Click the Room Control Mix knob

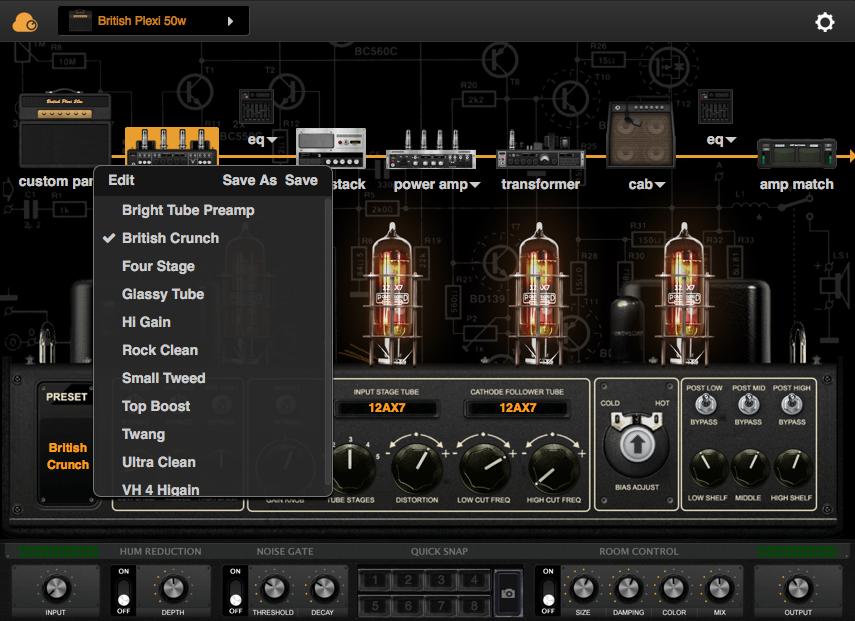click(720, 588)
